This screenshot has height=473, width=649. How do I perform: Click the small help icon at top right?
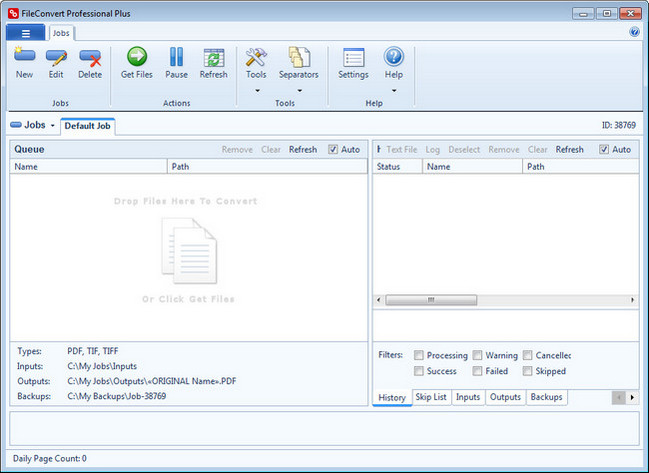(634, 32)
